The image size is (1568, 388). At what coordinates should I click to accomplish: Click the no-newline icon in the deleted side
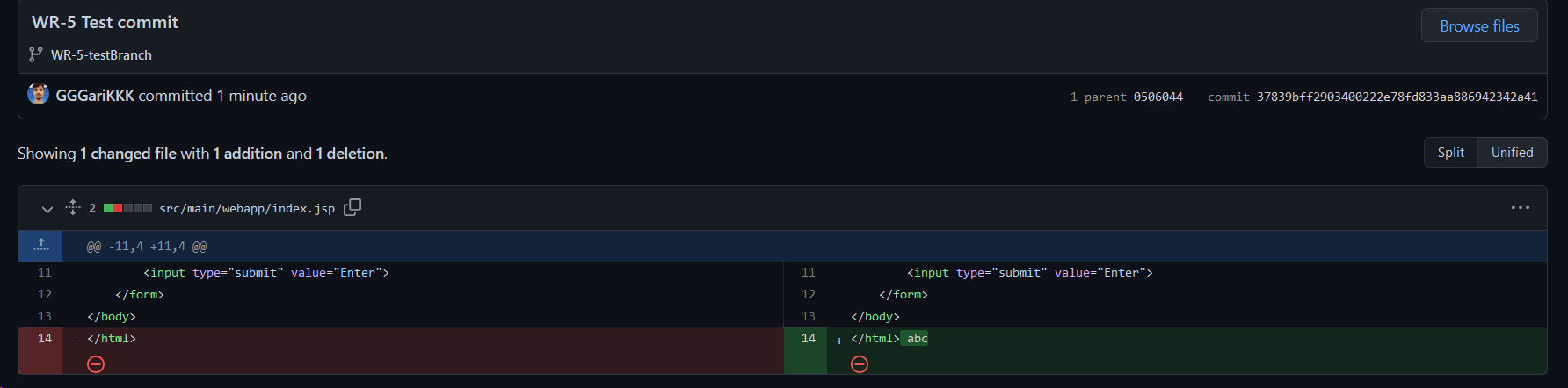point(96,363)
